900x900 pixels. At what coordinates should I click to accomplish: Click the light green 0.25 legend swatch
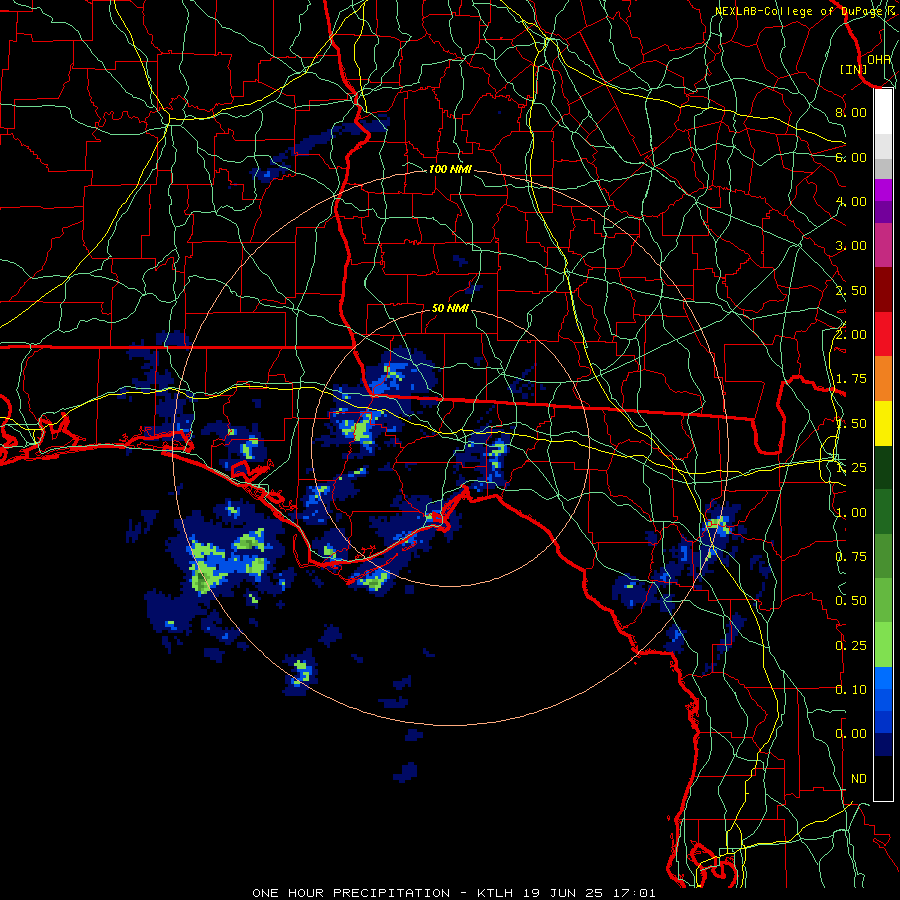coord(883,645)
